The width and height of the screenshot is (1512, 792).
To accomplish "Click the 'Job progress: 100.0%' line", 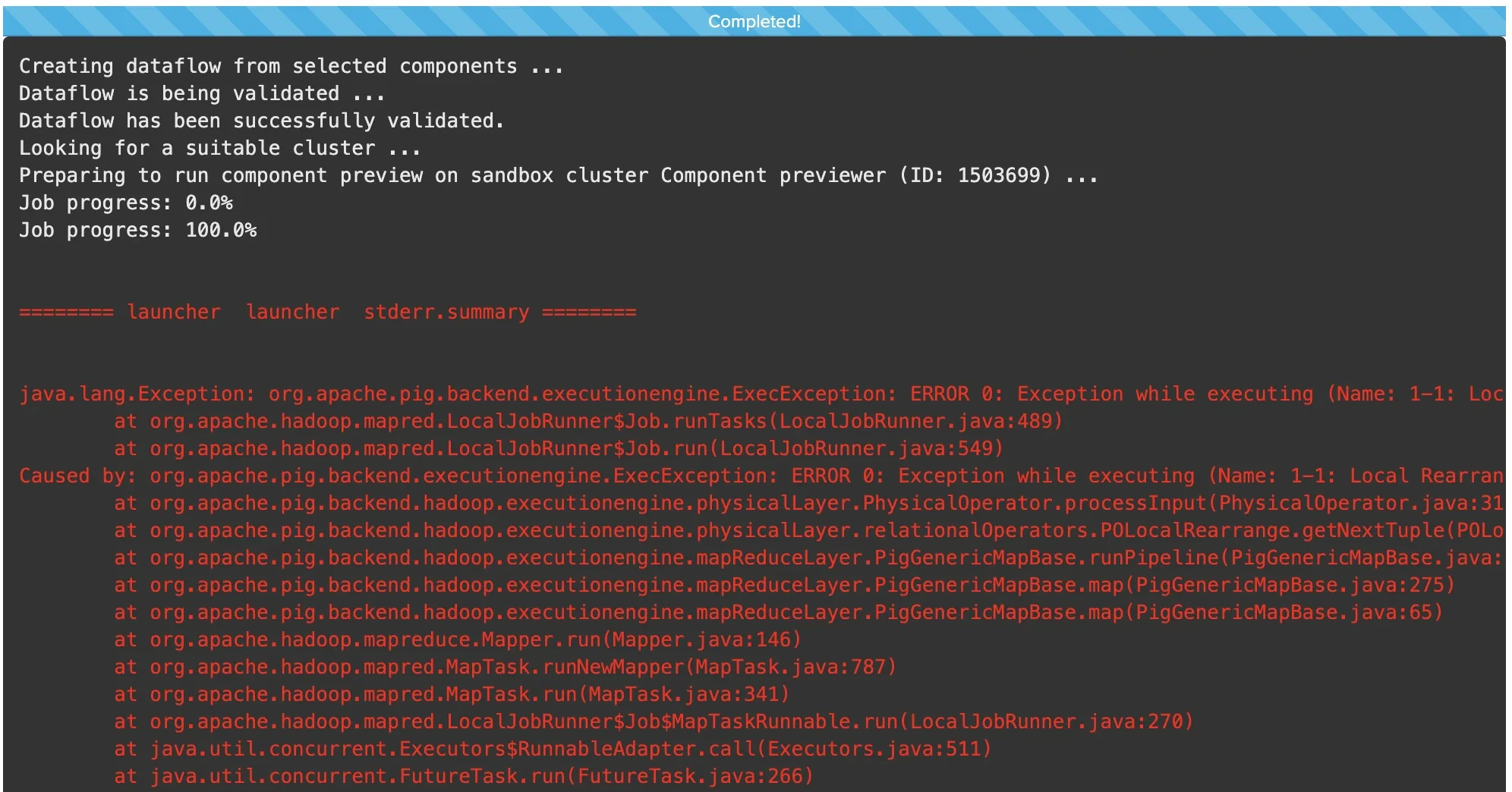I will (x=137, y=230).
